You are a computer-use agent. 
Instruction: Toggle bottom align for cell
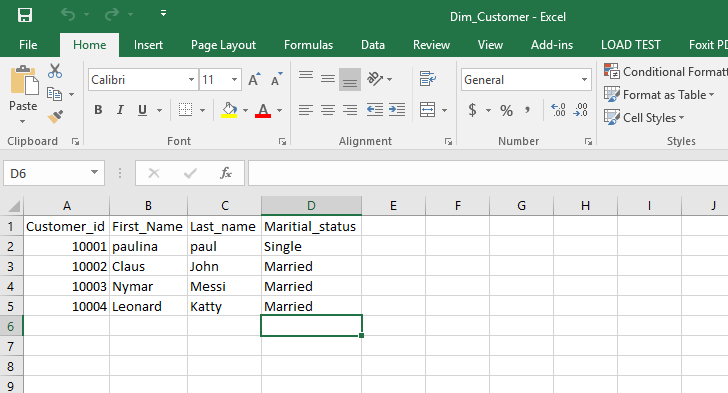(350, 79)
